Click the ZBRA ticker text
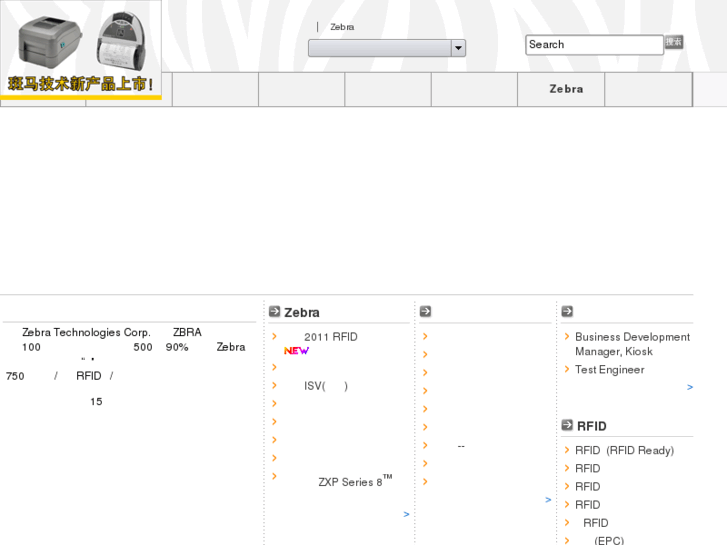Screen dimensions: 727x545 point(187,333)
